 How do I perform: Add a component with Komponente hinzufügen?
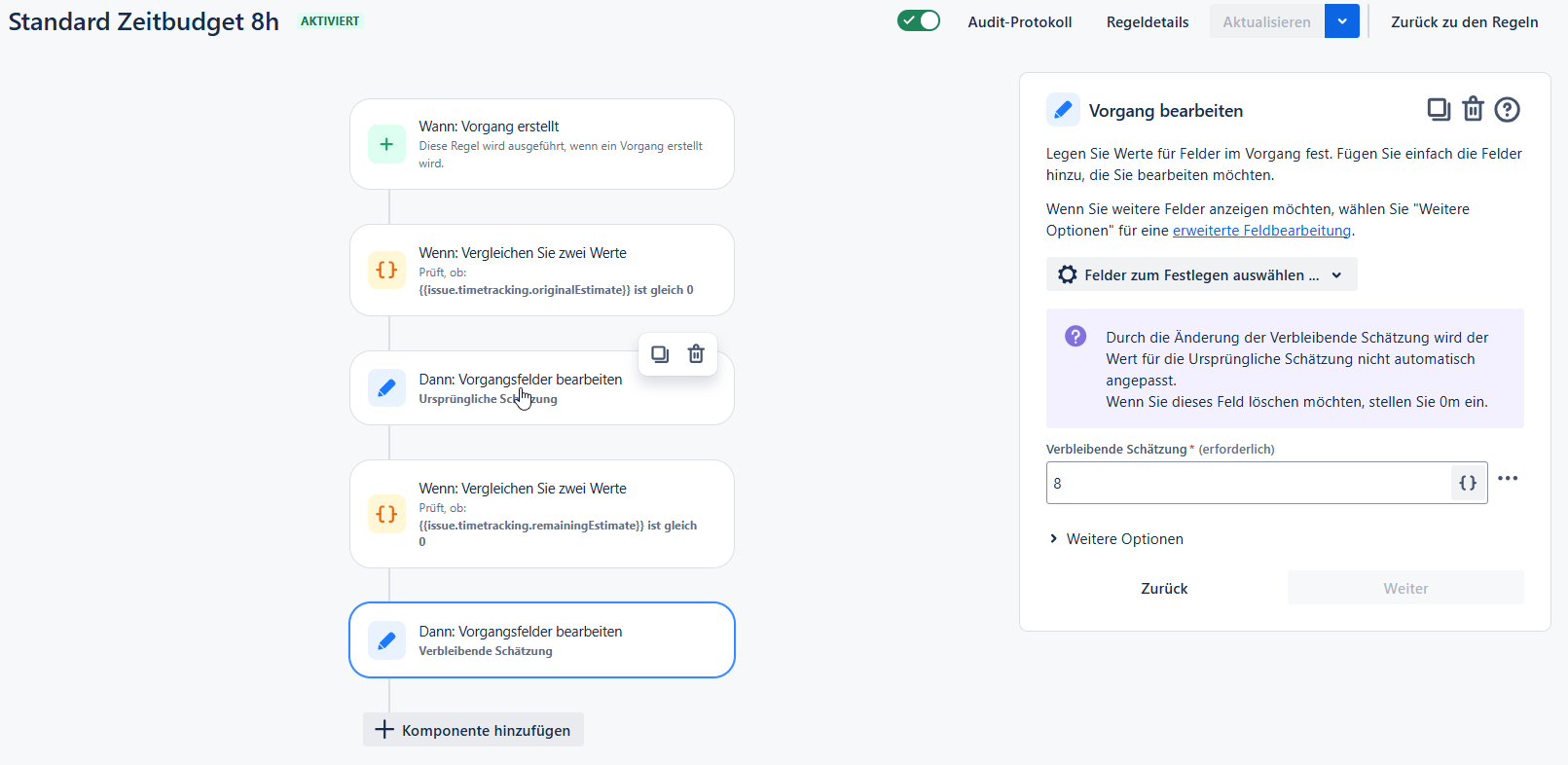(473, 730)
